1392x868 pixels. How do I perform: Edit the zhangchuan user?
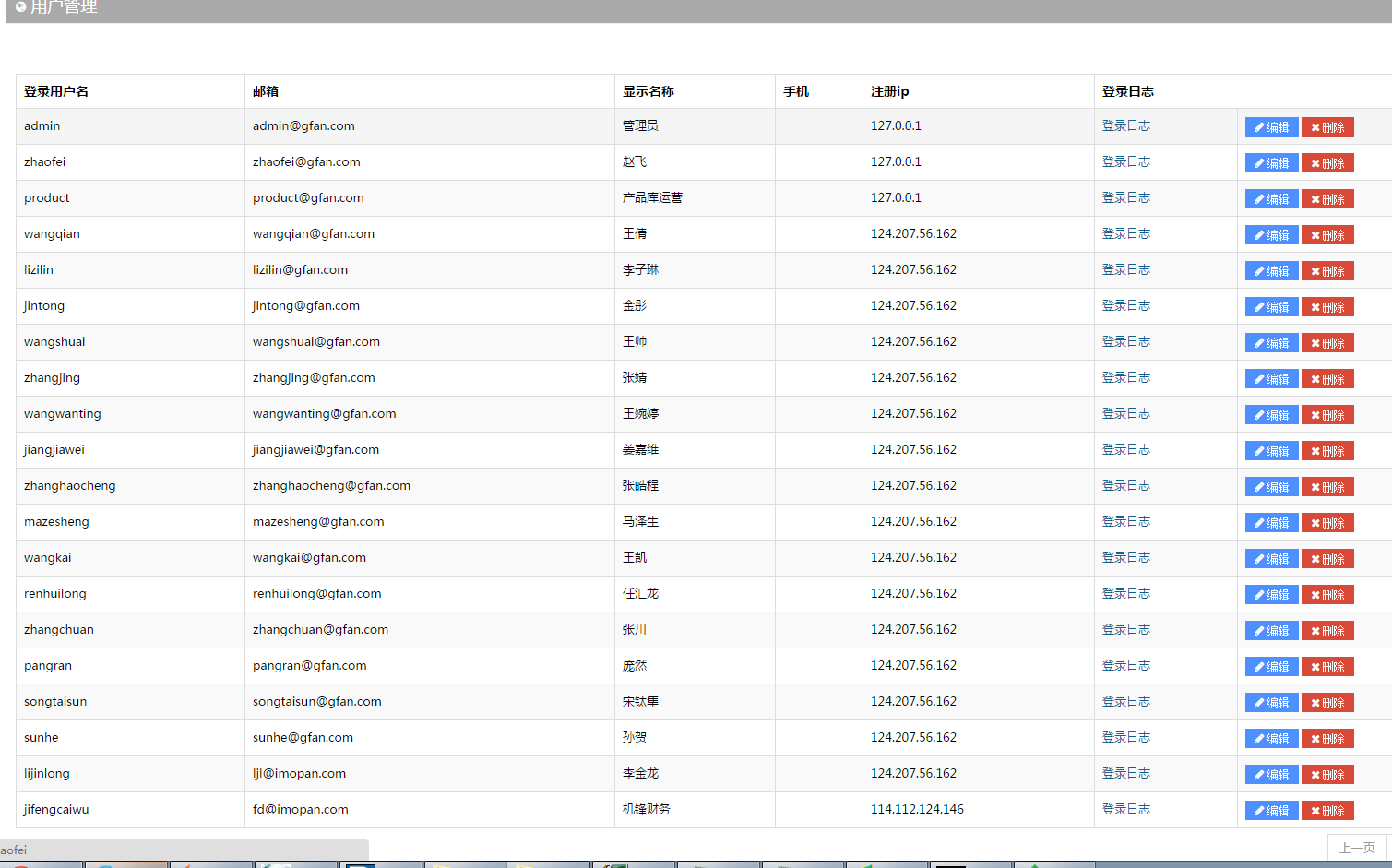point(1271,631)
